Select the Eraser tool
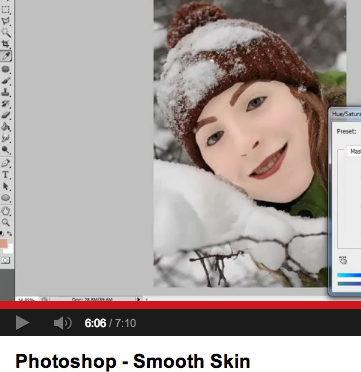The width and height of the screenshot is (361, 372). (x=6, y=115)
